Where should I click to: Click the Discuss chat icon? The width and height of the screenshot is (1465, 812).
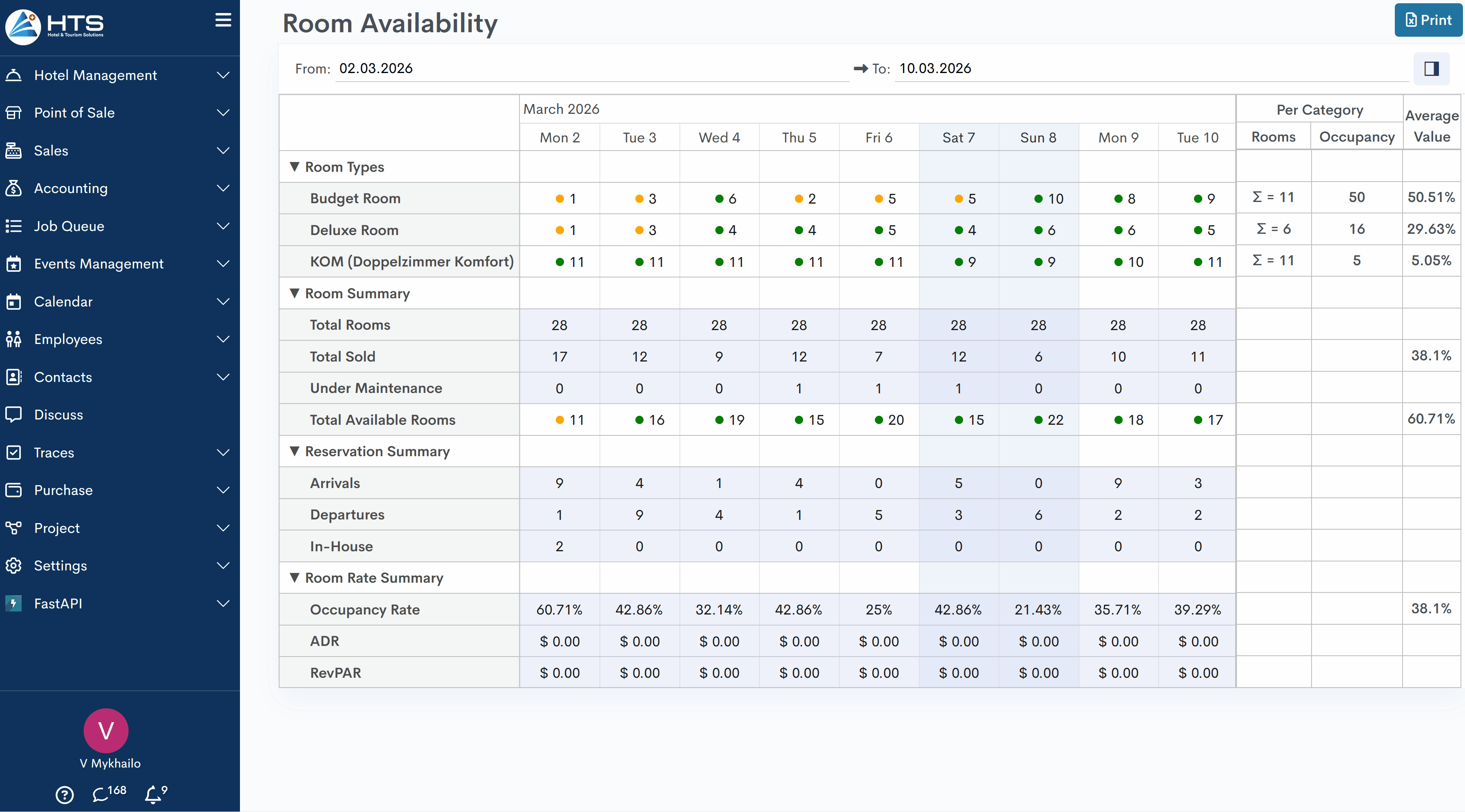(x=13, y=415)
